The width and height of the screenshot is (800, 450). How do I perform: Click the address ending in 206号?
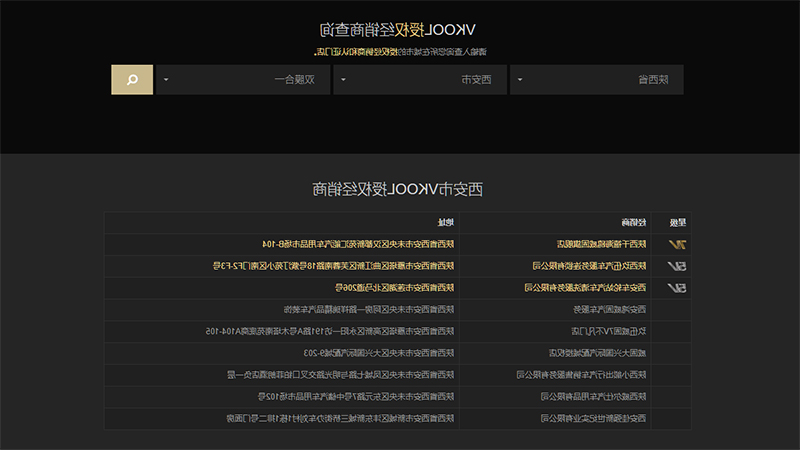tap(394, 288)
